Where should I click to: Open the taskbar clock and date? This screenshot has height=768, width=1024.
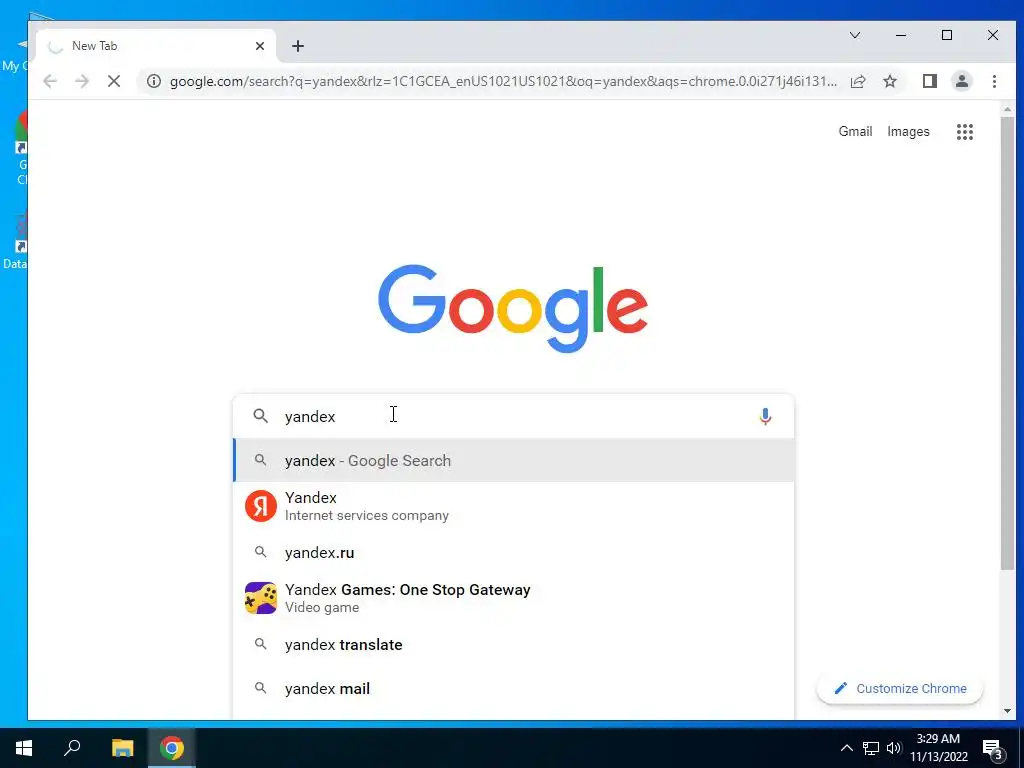(938, 748)
